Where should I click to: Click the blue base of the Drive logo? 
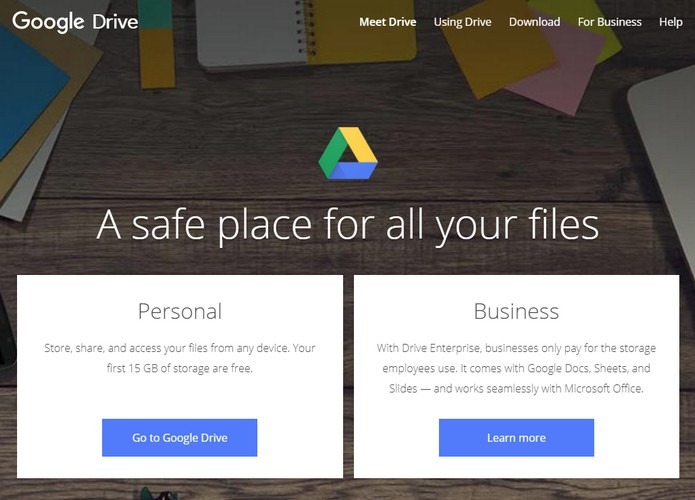pyautogui.click(x=354, y=171)
